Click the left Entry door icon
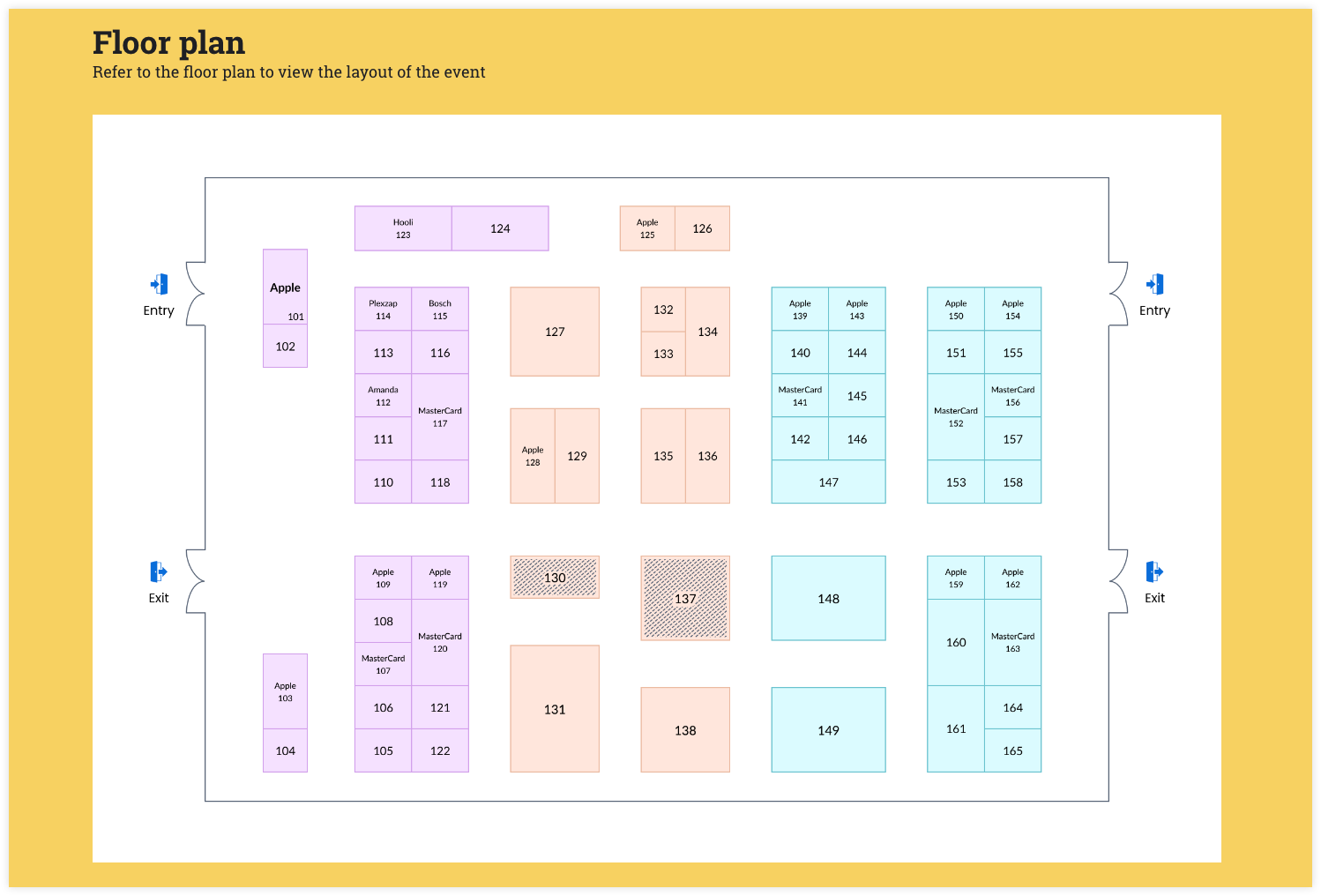1321x896 pixels. tap(159, 284)
